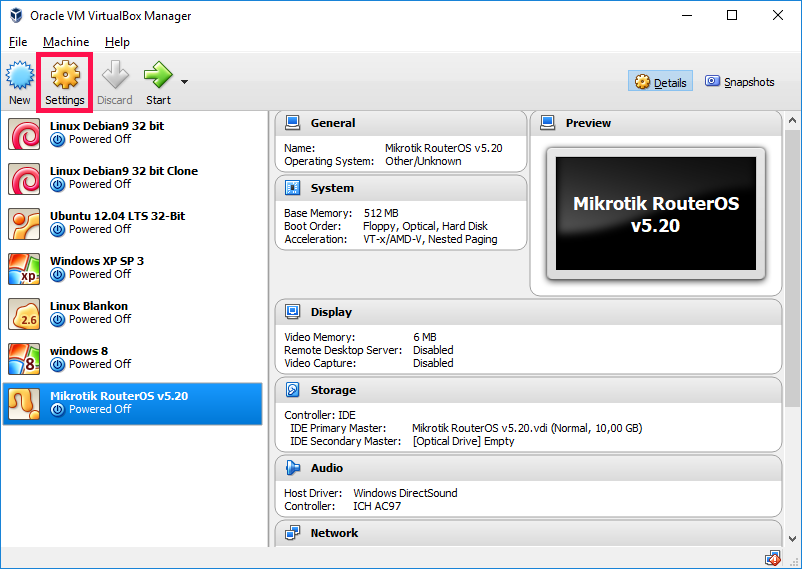
Task: Click the [Optical Drive] Empty value
Action: 463,441
